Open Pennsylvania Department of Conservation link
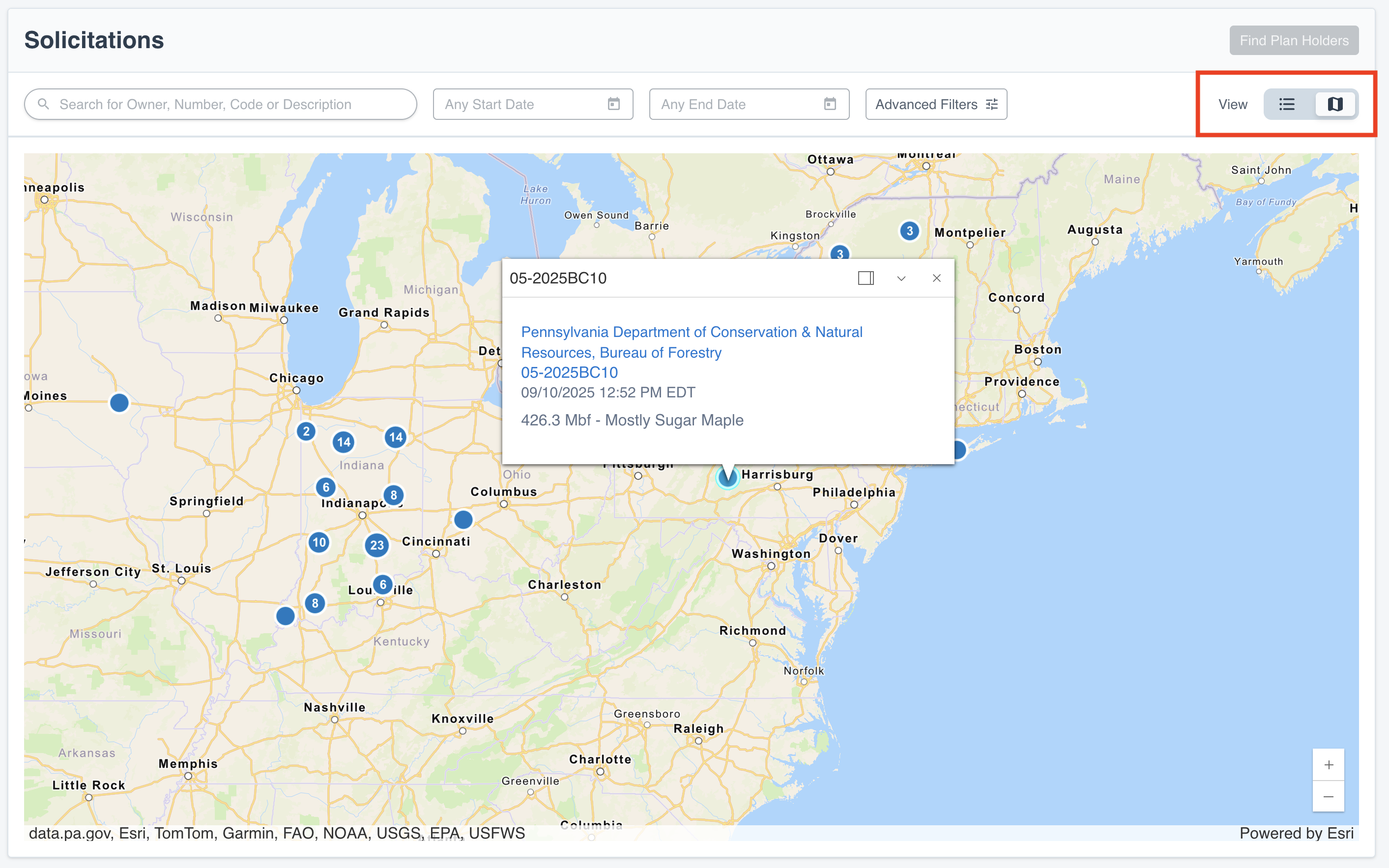The height and width of the screenshot is (868, 1389). point(691,342)
